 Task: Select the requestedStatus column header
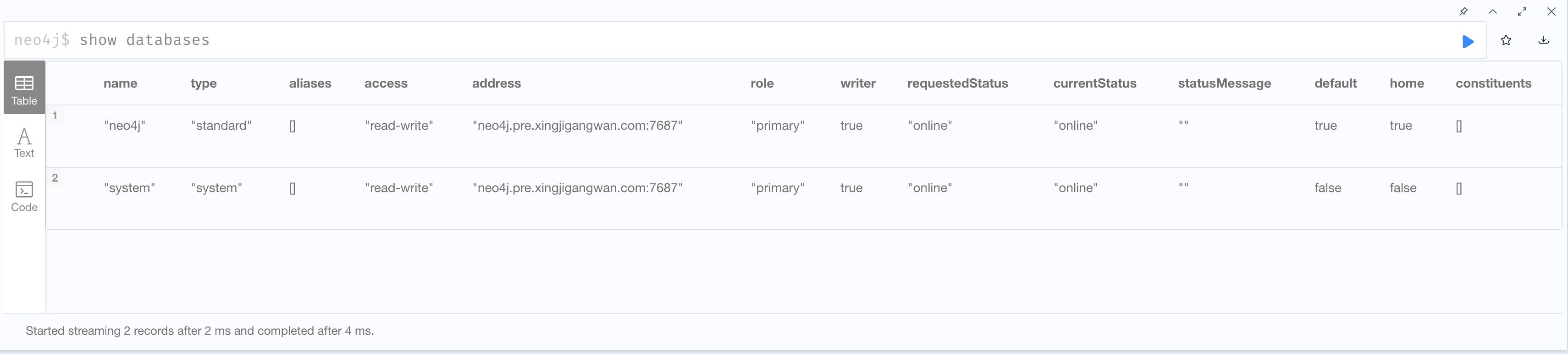957,83
